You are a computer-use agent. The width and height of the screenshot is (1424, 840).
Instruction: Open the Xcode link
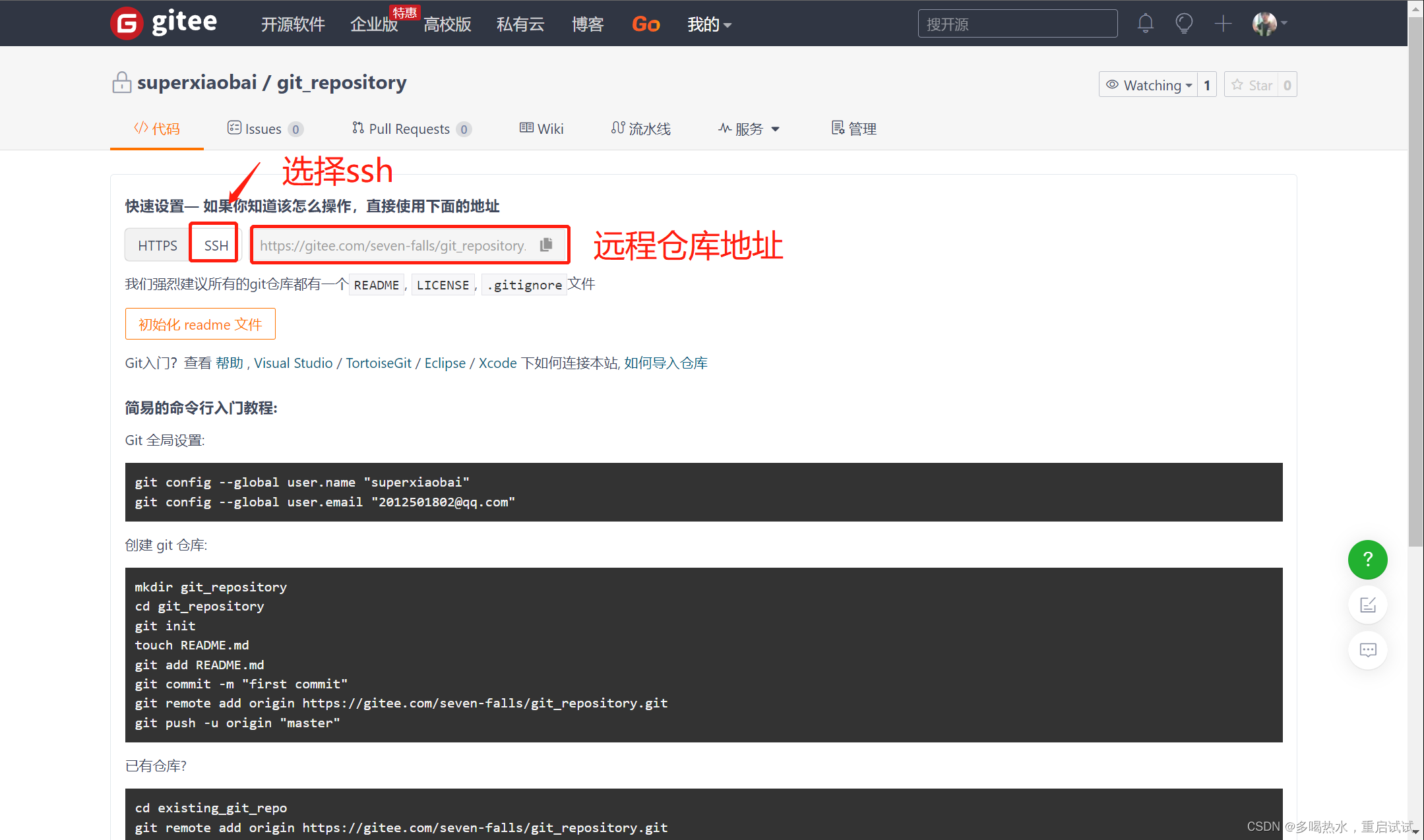click(x=498, y=363)
